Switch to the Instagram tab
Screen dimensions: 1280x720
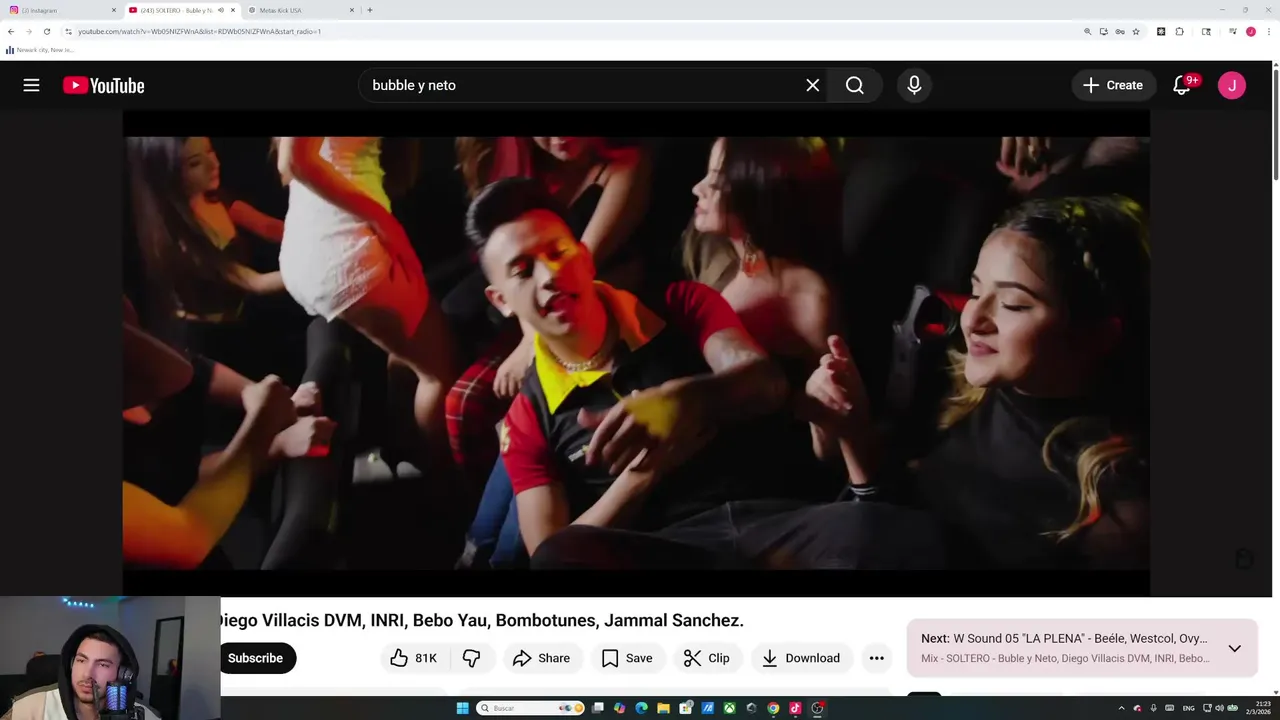click(60, 10)
